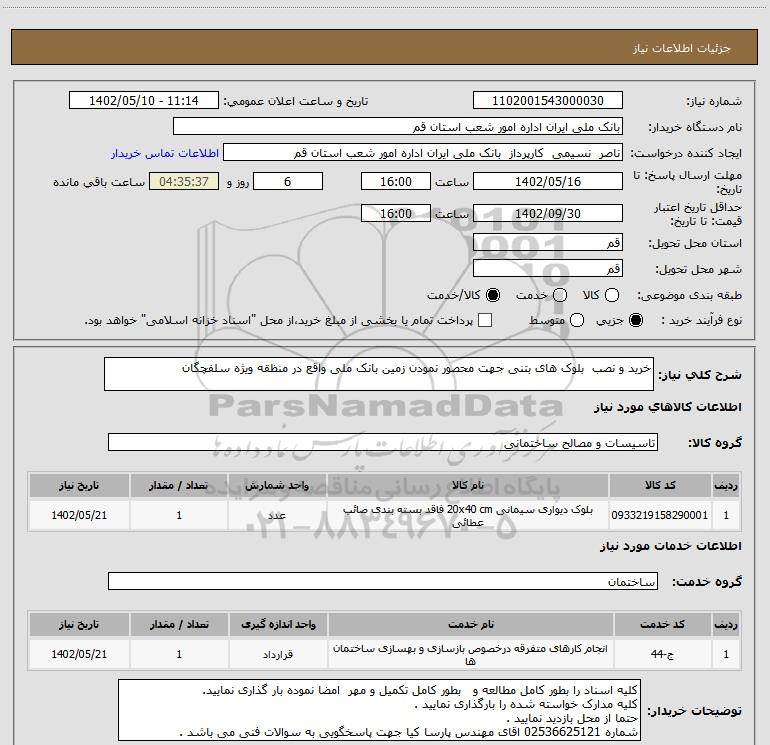This screenshot has height=745, width=770.
Task: Click the شرح کلی نیاز description box
Action: click(379, 374)
